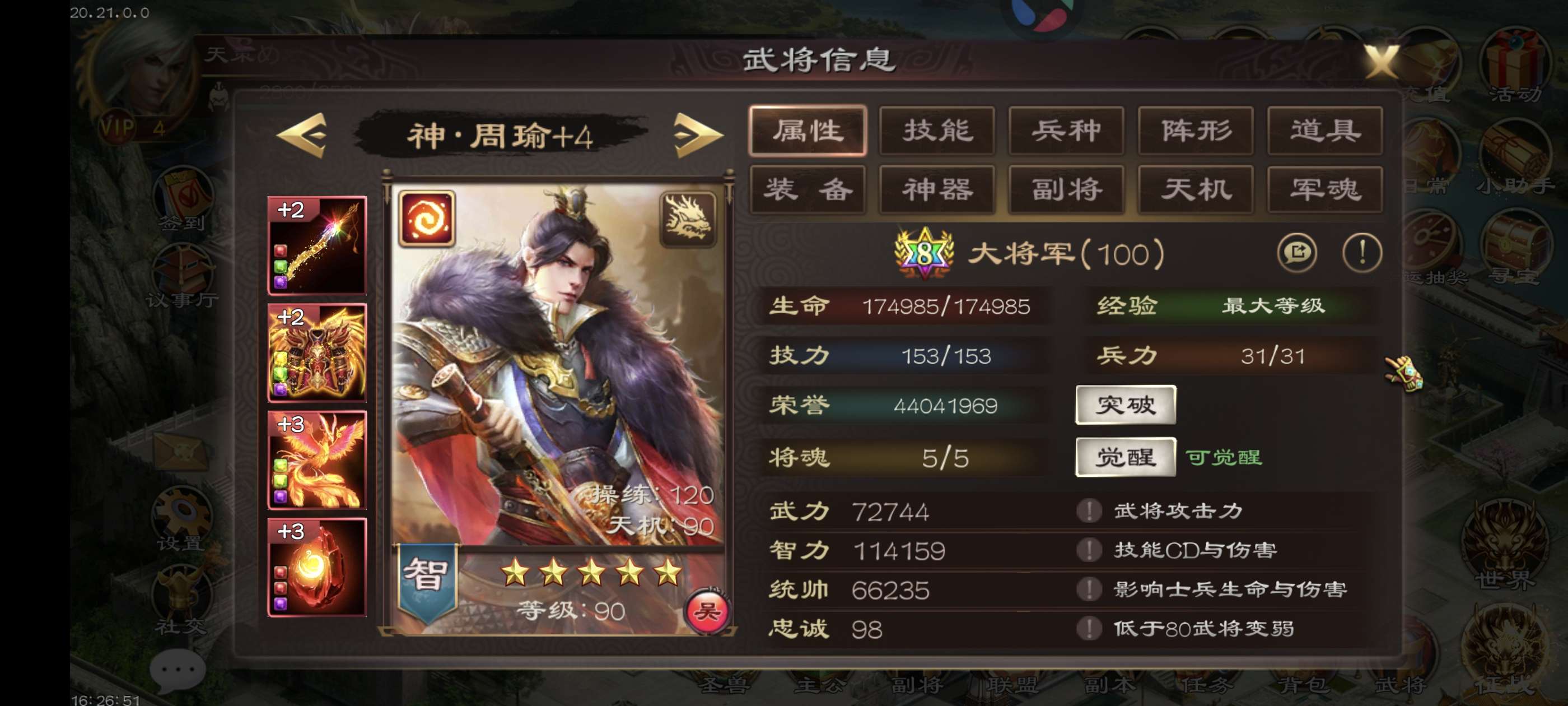Select the +3 red gem equipment slot
Image resolution: width=1568 pixels, height=706 pixels.
[317, 566]
